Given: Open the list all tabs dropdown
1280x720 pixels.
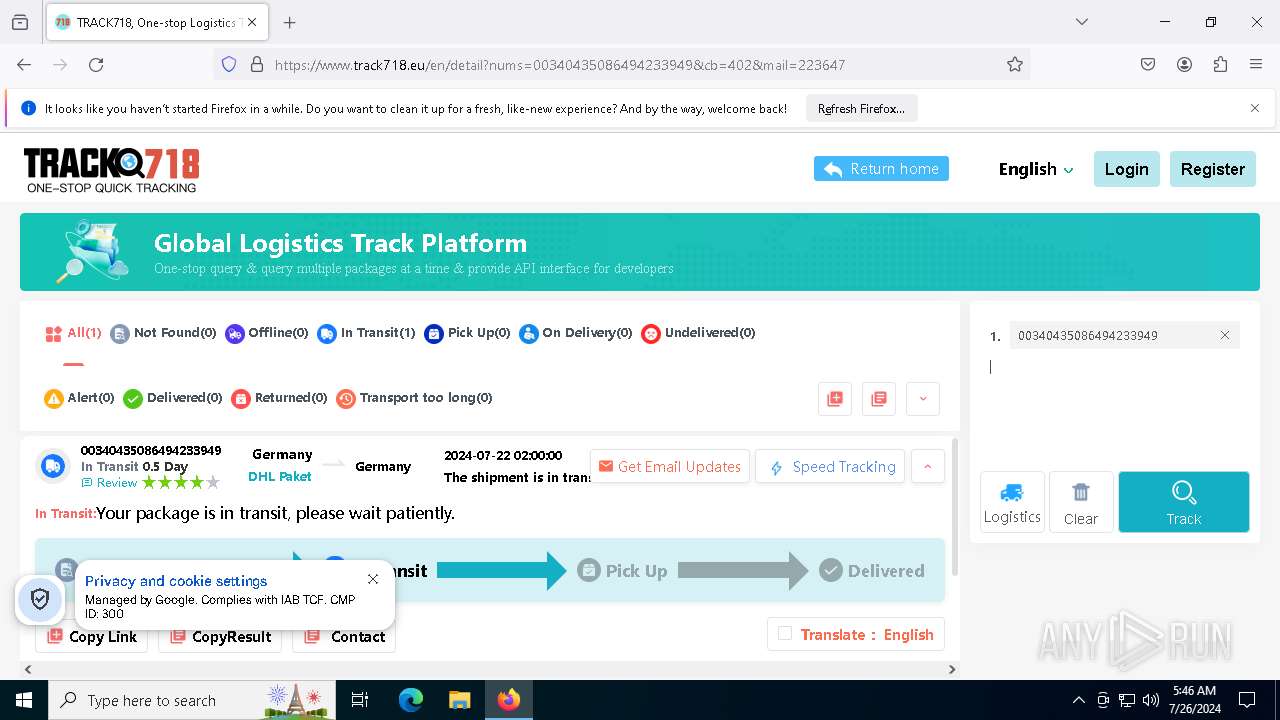Looking at the screenshot, I should tap(1081, 22).
